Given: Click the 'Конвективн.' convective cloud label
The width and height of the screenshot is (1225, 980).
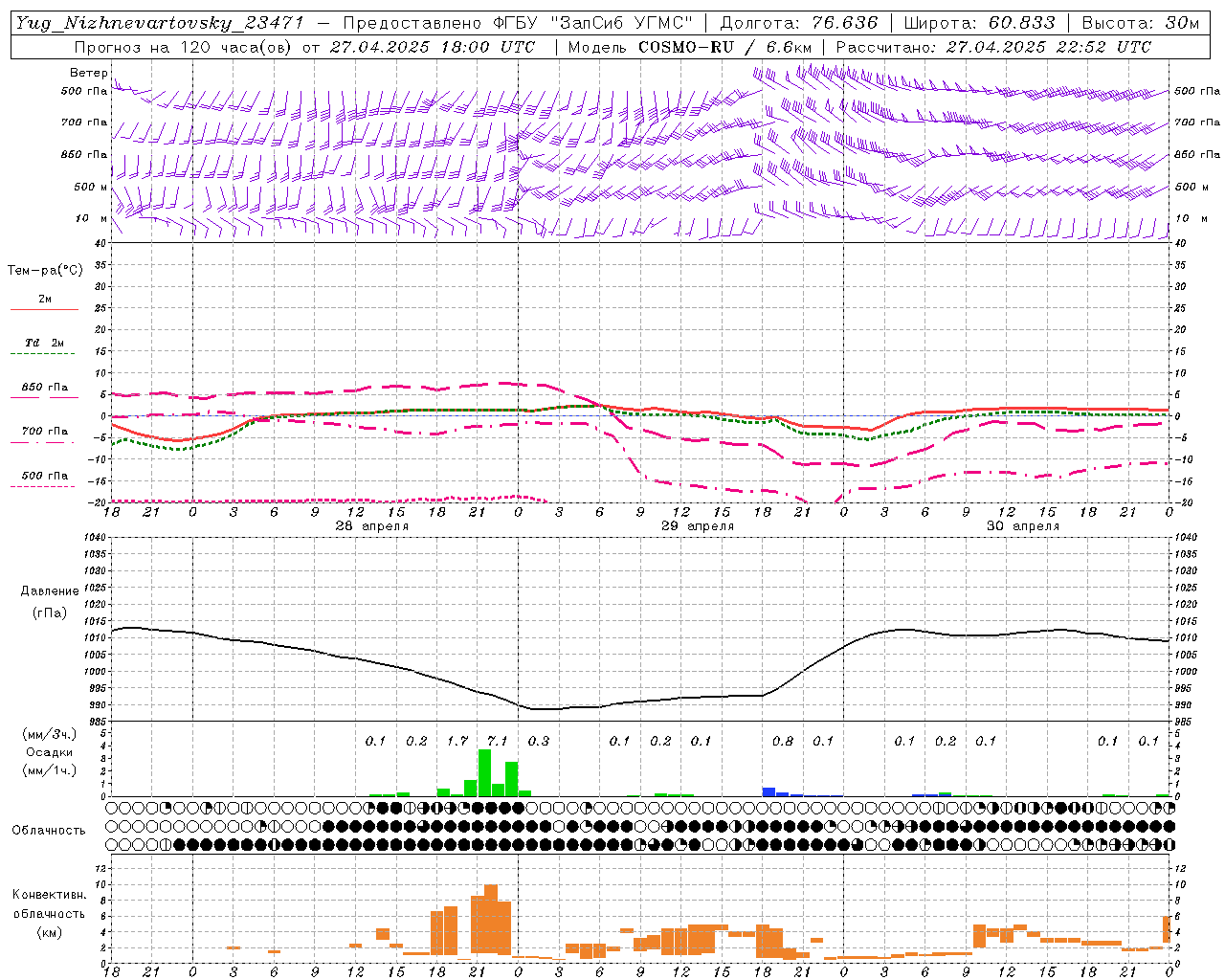Looking at the screenshot, I should (49, 895).
